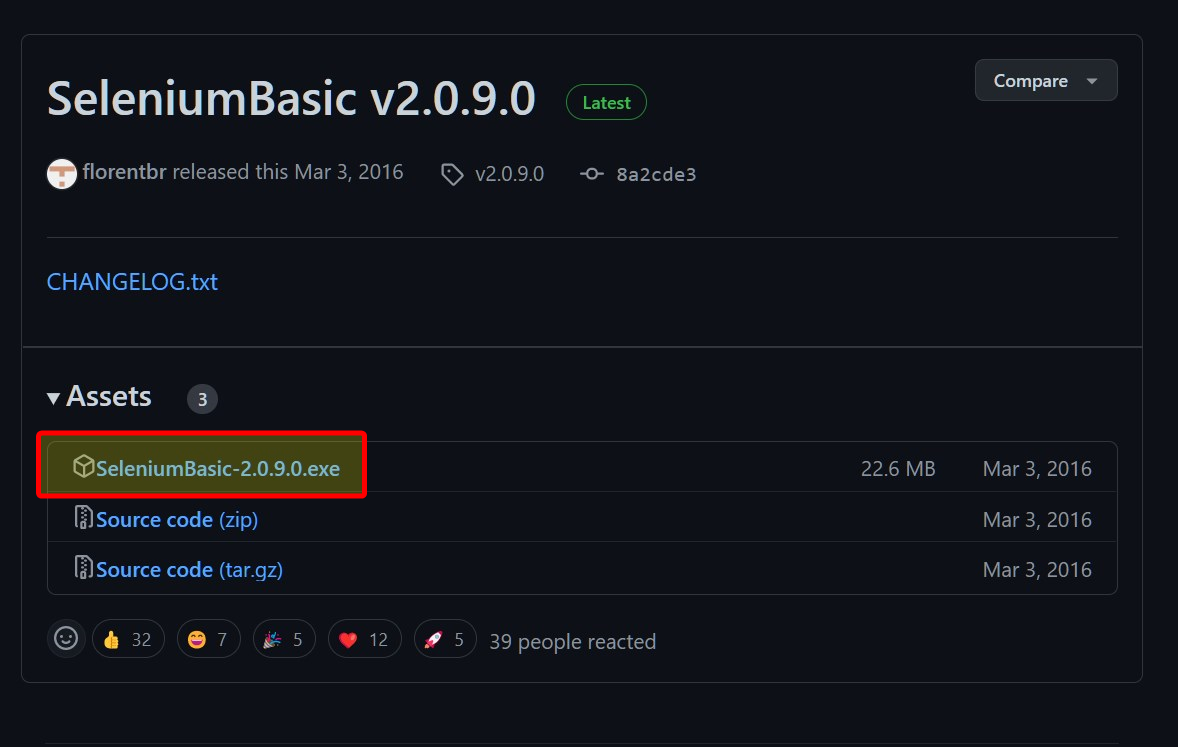Viewport: 1178px width, 747px height.
Task: Toggle the rocket reaction
Action: (x=445, y=639)
